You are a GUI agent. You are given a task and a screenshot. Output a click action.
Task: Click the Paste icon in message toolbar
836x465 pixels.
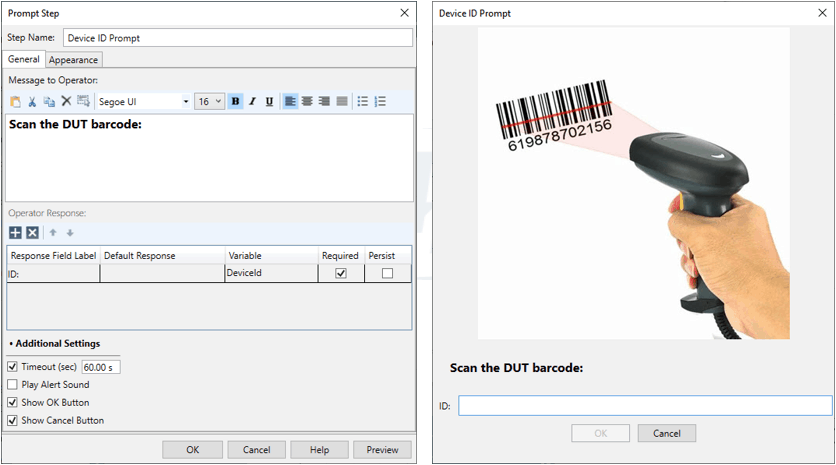[15, 102]
